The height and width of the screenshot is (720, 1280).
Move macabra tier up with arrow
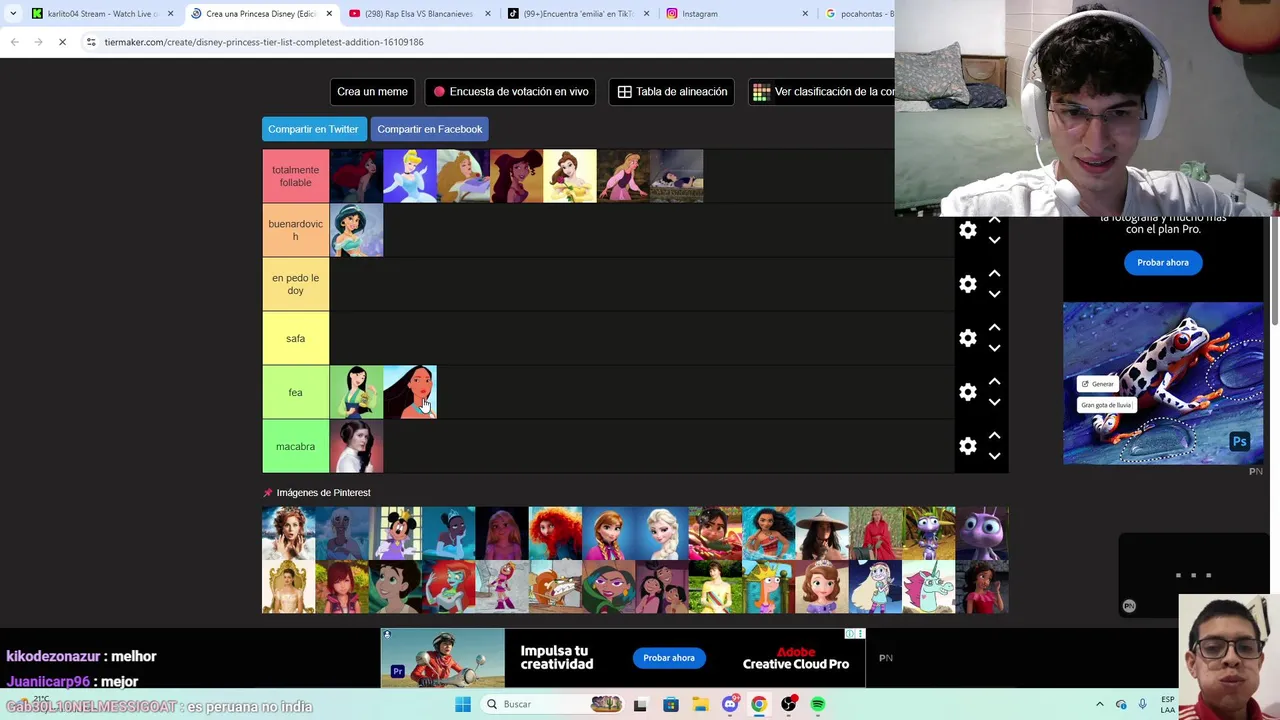[x=994, y=435]
